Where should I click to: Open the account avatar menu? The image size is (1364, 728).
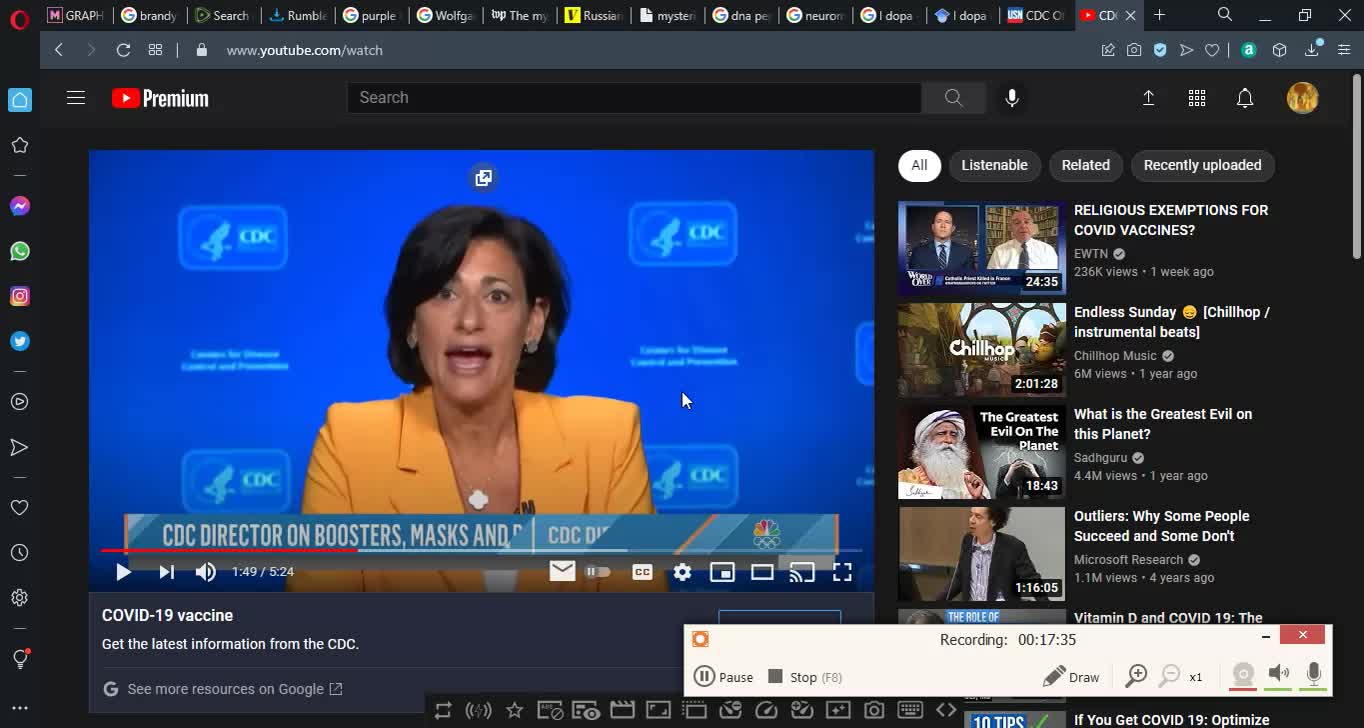tap(1302, 98)
